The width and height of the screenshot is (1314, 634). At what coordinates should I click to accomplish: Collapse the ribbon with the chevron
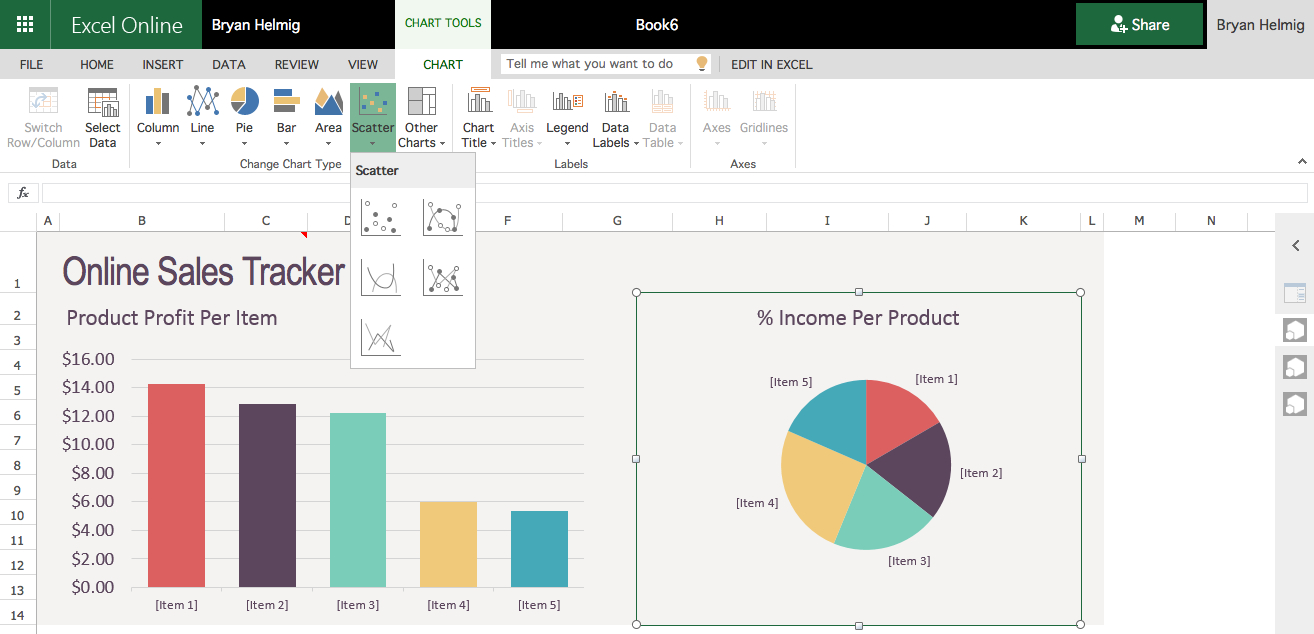click(1301, 160)
